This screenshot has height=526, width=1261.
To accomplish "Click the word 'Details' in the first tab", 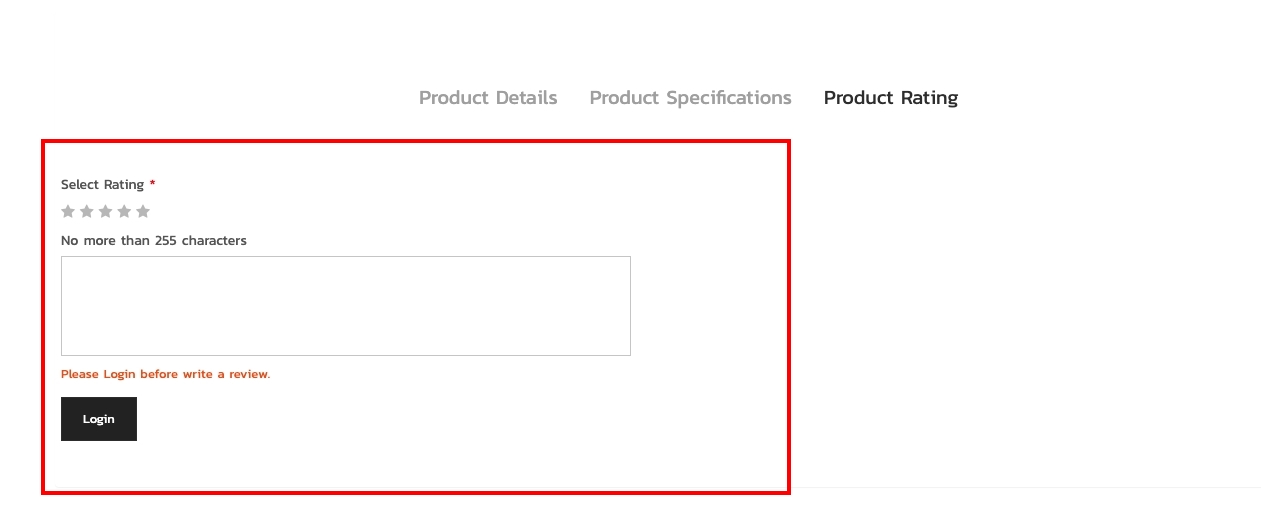I will [x=523, y=98].
